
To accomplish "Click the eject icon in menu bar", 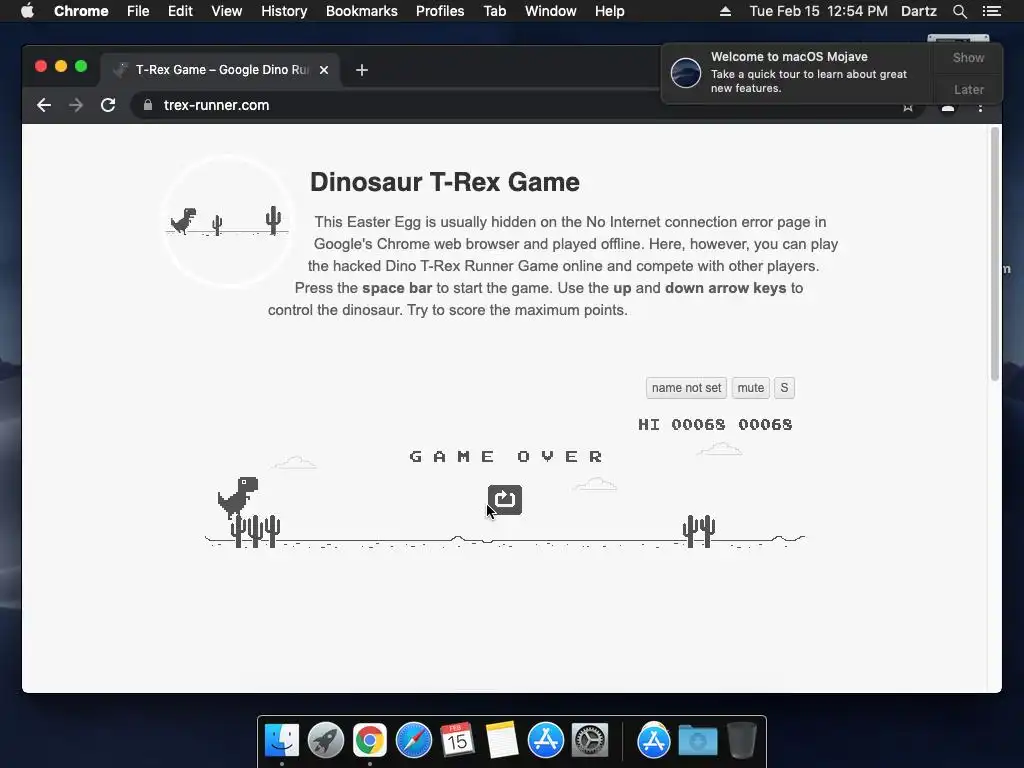I will coord(726,11).
